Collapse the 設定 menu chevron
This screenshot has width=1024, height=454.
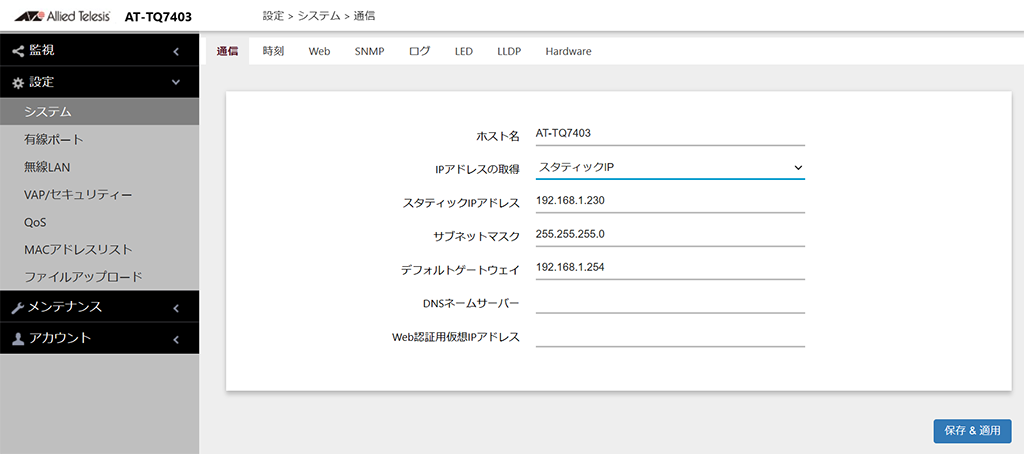point(176,82)
